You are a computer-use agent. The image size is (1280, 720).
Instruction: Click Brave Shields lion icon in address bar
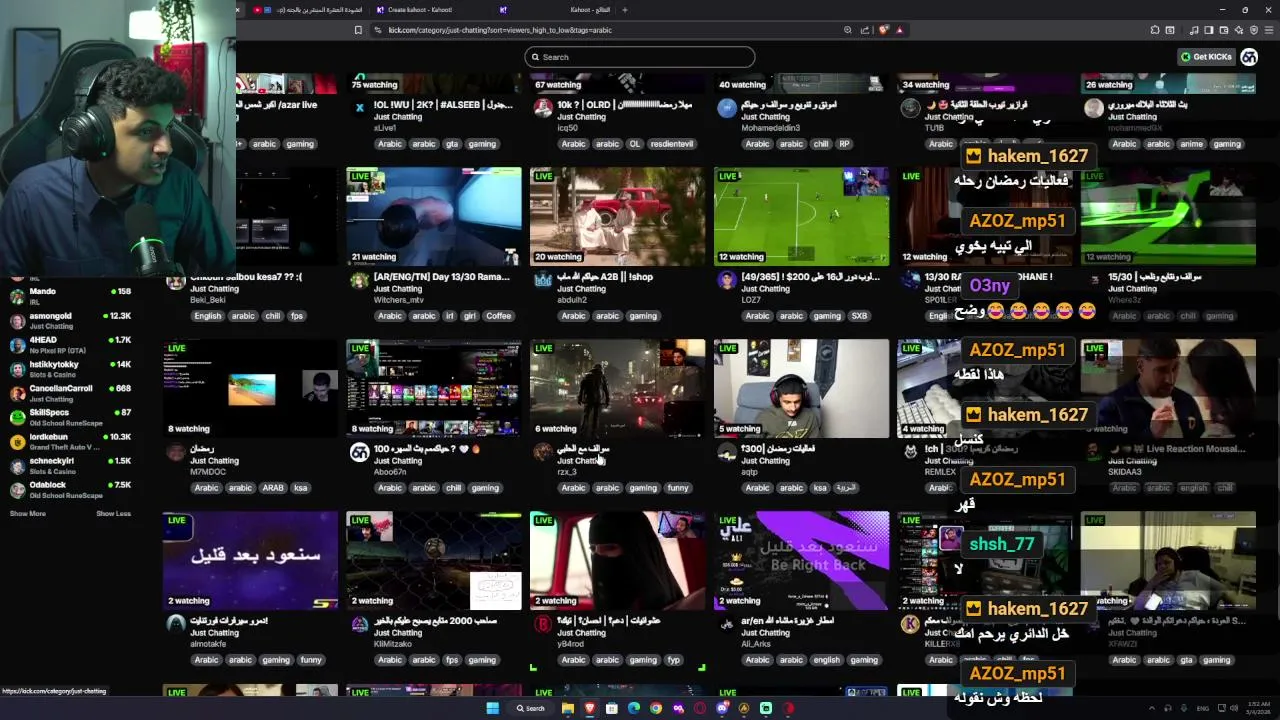883,30
